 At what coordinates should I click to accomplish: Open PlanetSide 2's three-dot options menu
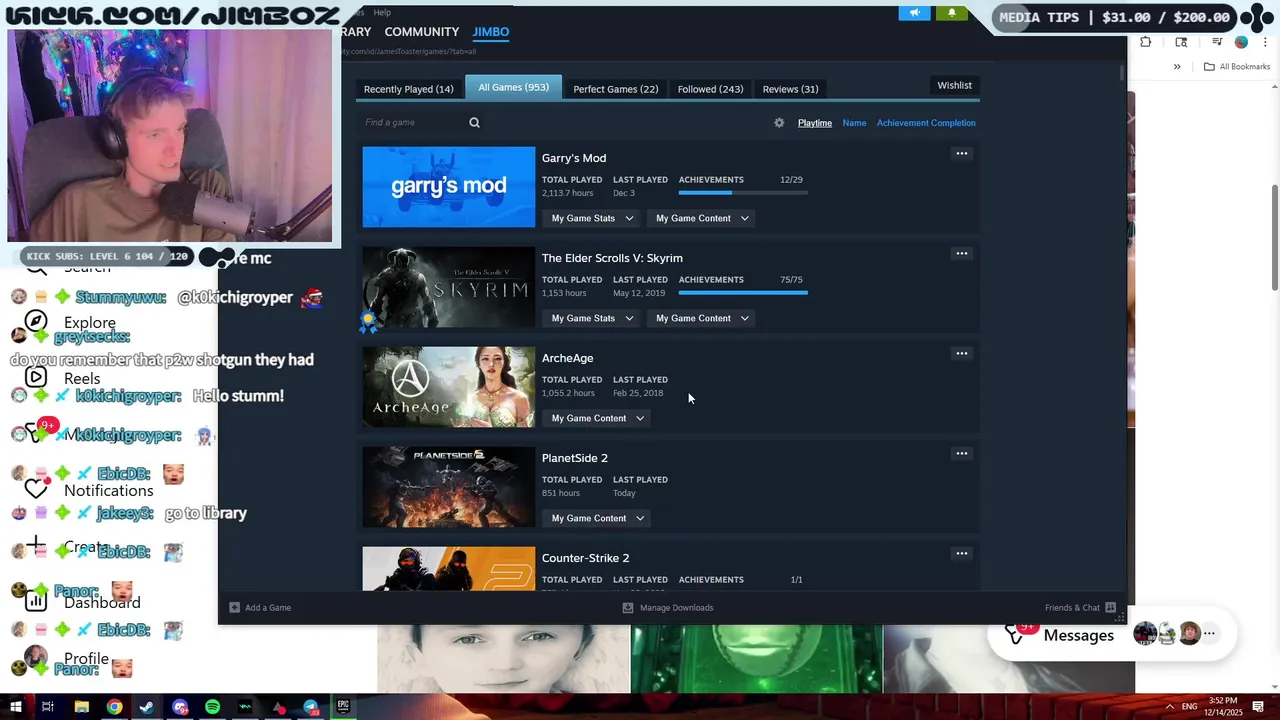[961, 454]
